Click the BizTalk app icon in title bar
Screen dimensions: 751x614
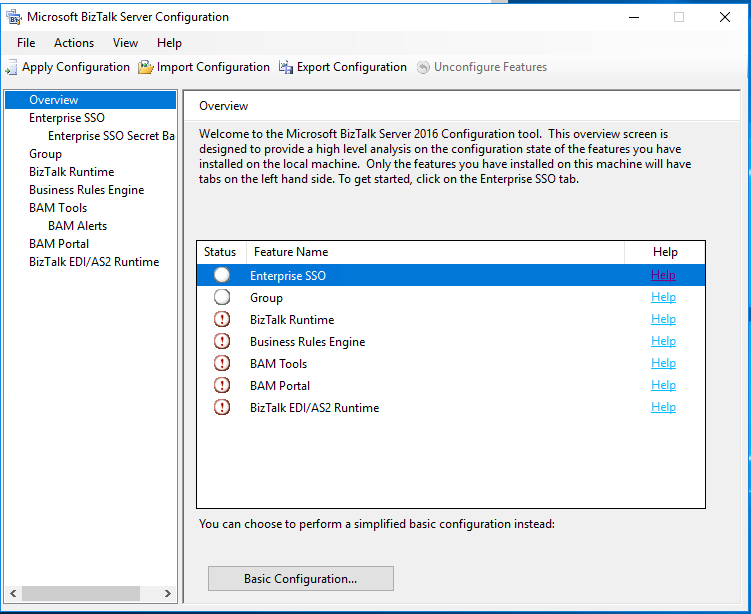[x=14, y=17]
